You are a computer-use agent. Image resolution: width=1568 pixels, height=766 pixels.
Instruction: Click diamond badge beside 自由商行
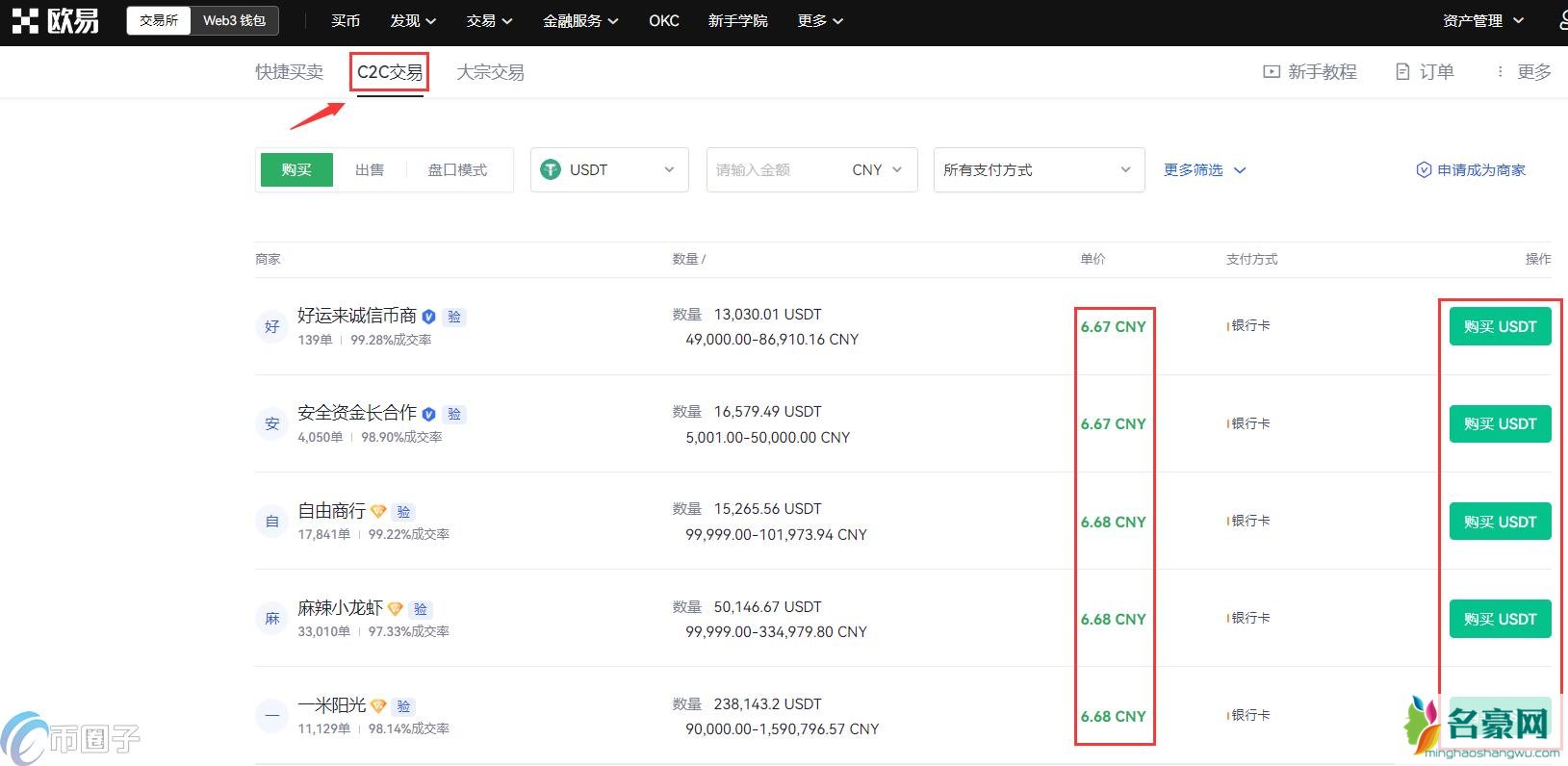click(x=378, y=512)
